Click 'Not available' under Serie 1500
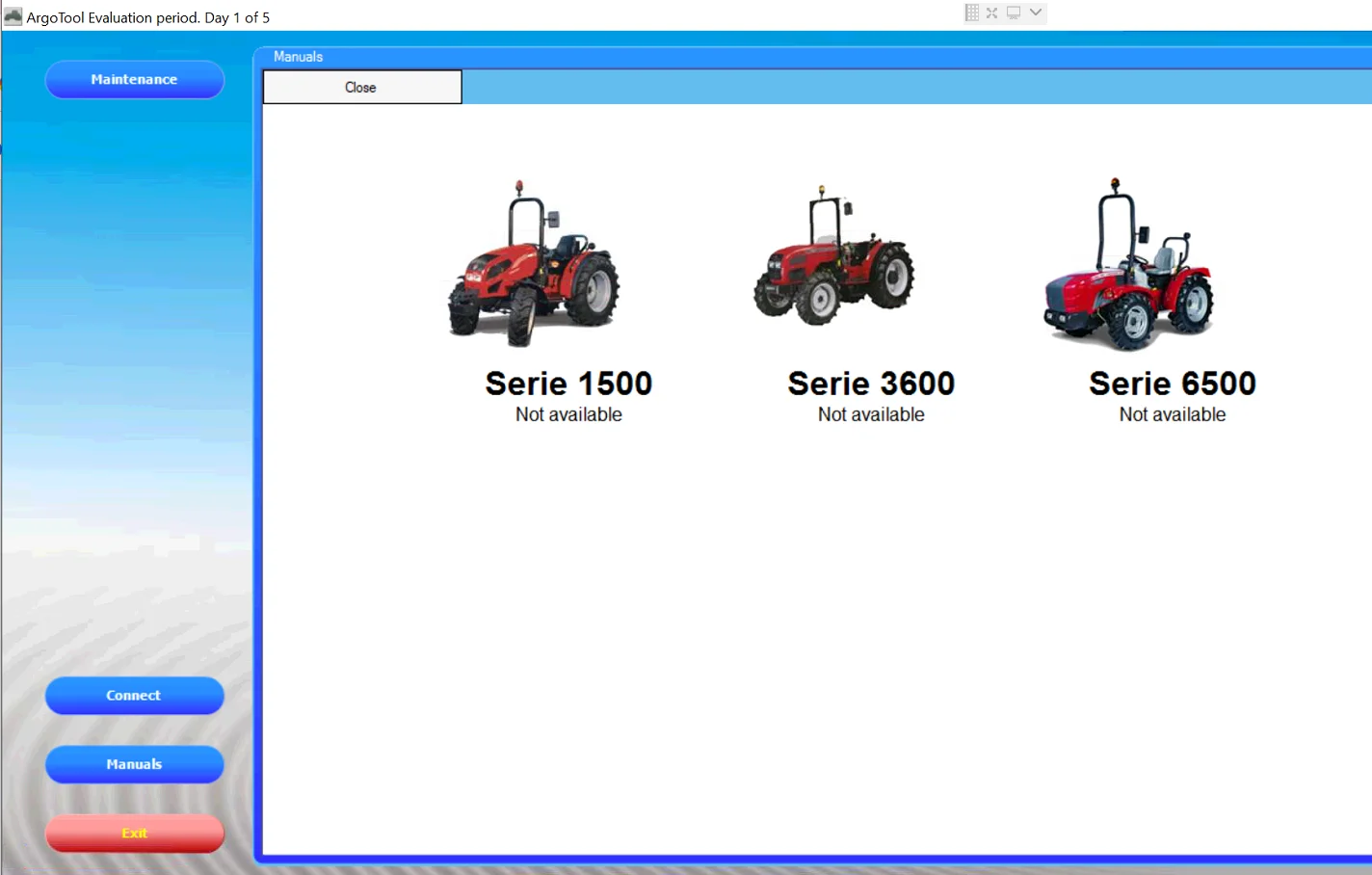1372x875 pixels. [x=568, y=414]
